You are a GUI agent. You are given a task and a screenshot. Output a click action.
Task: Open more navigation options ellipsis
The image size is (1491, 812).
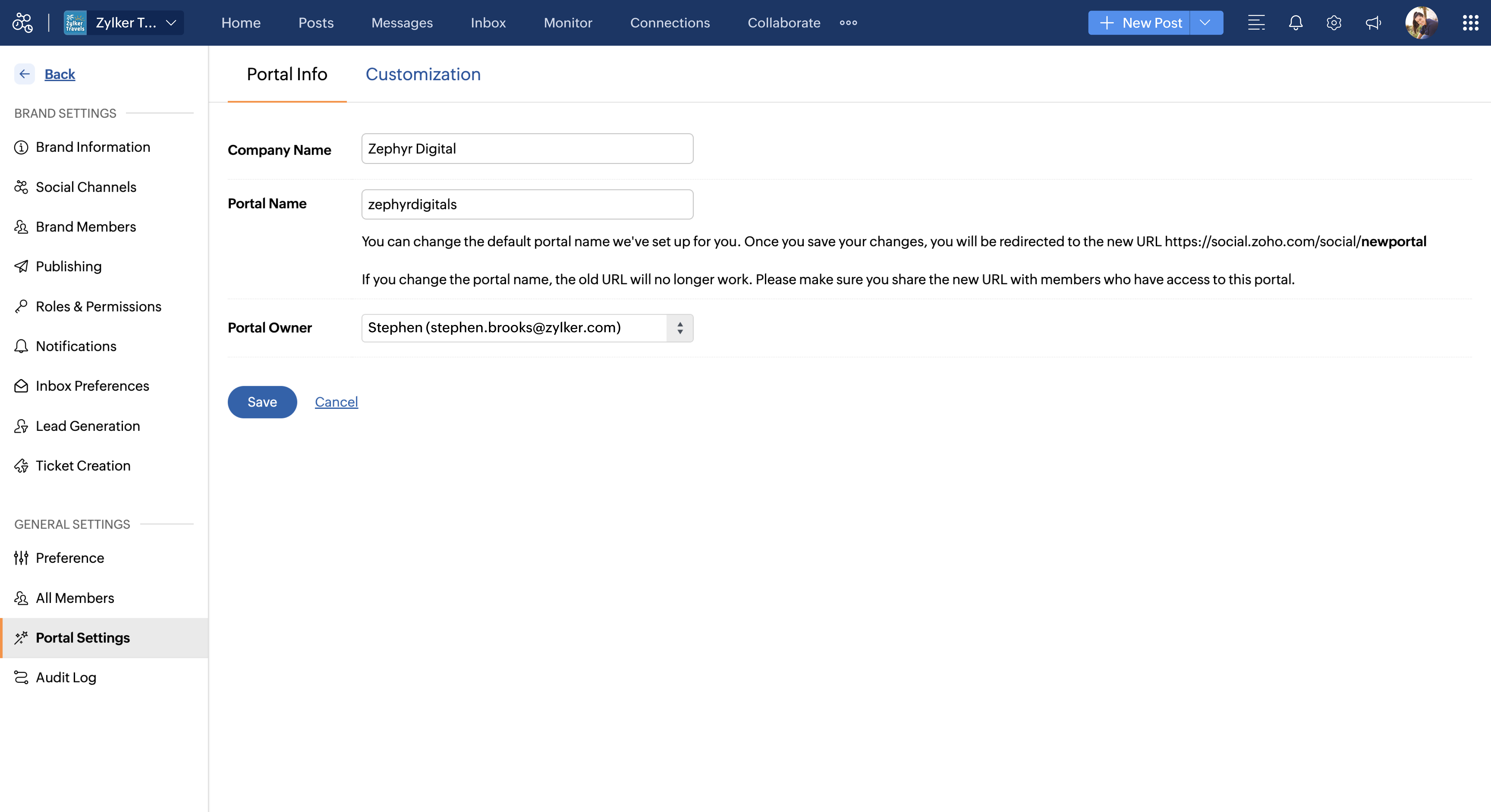pos(848,23)
